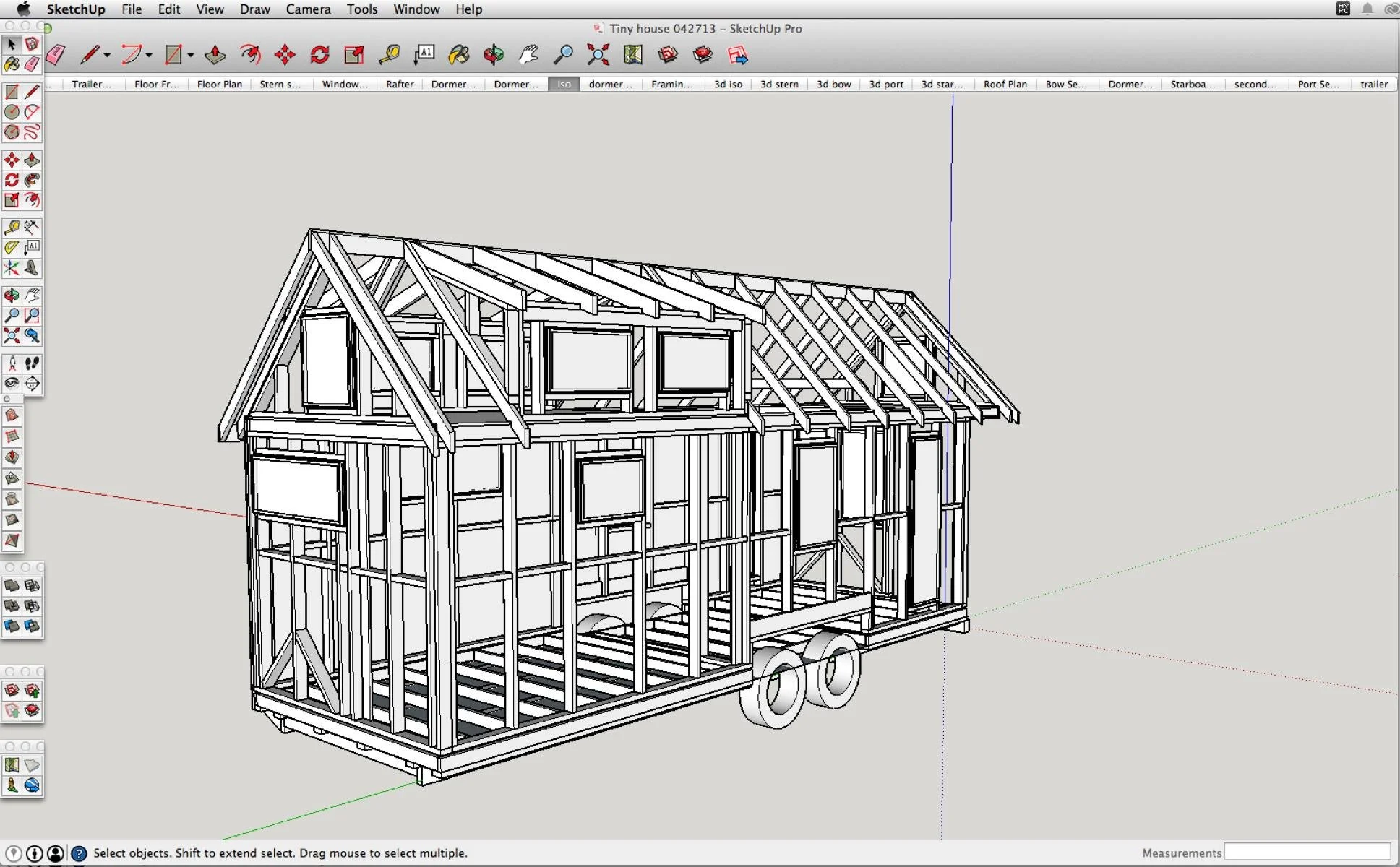Pick the 3D Text tool in side palette
The width and height of the screenshot is (1400, 867).
[x=32, y=268]
